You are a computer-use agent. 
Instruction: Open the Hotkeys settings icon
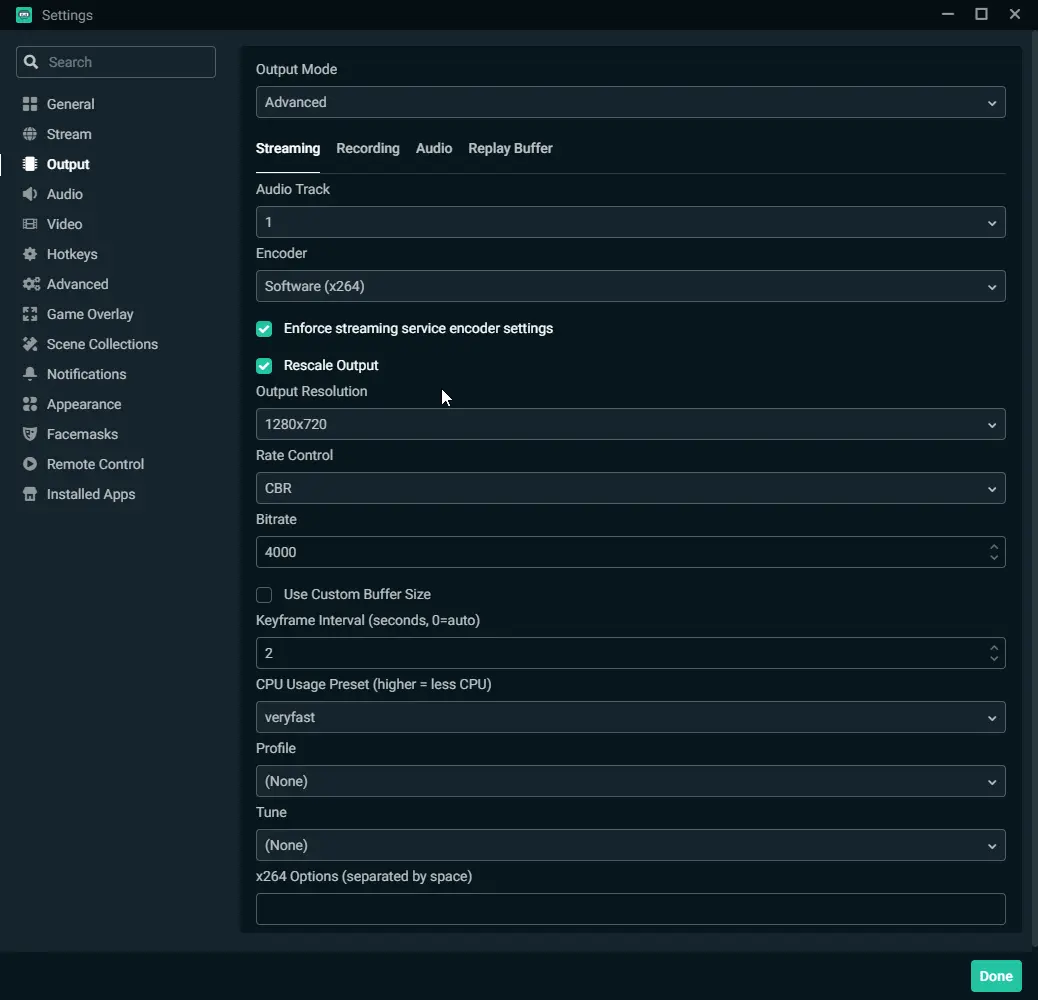[30, 254]
